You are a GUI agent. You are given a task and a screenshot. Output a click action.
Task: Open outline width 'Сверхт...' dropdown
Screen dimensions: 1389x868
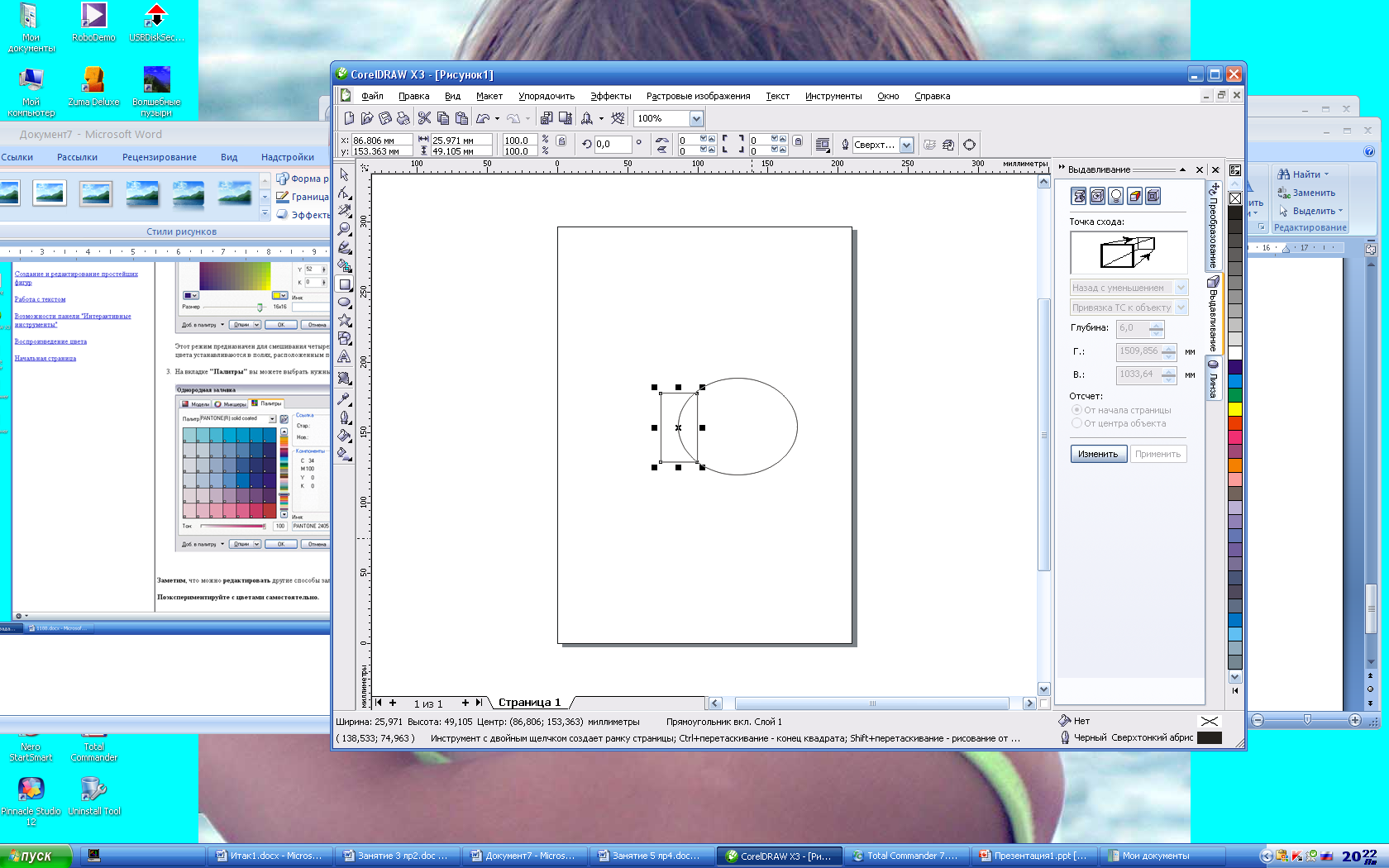click(x=906, y=145)
